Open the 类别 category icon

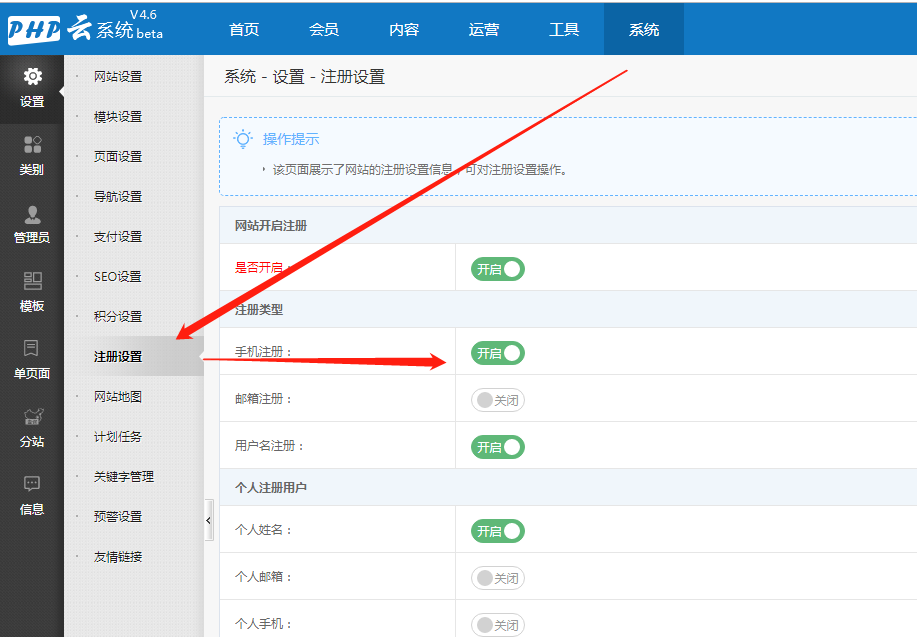32,145
